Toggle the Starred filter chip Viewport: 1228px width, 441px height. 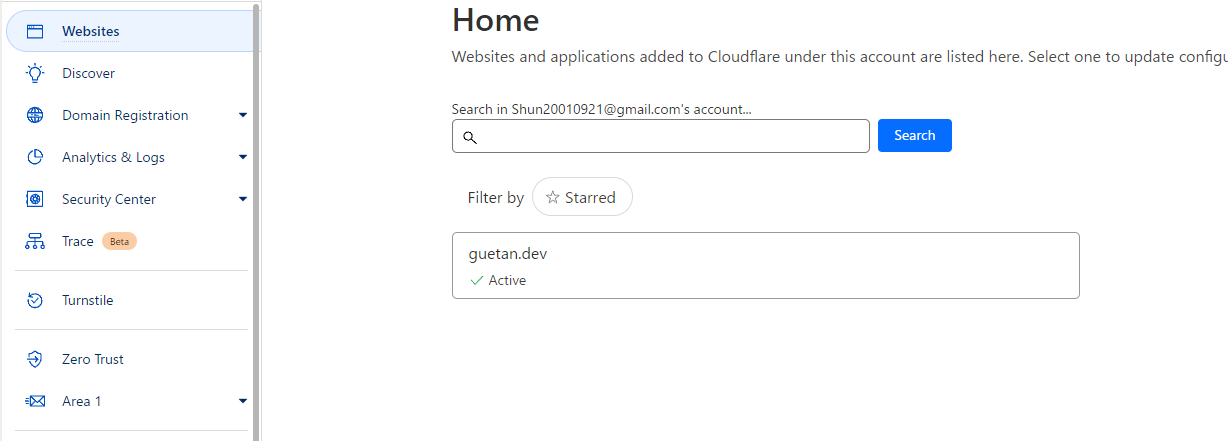coord(582,197)
